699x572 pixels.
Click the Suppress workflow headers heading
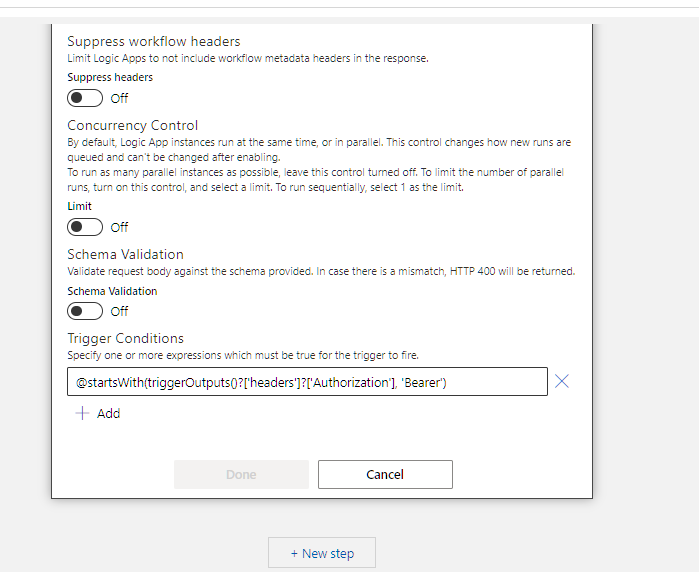coord(153,42)
